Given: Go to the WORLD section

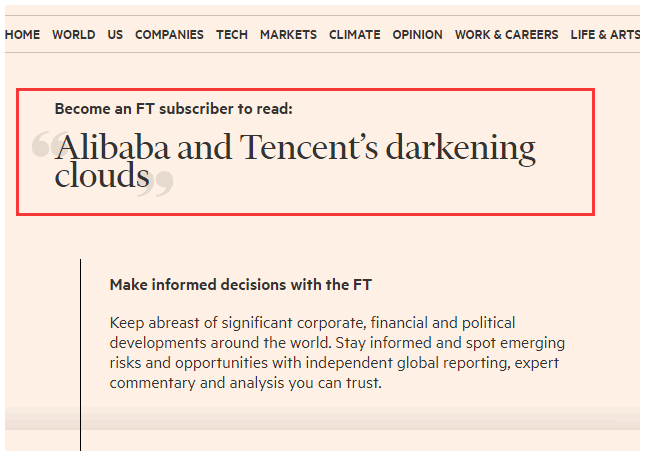Looking at the screenshot, I should click(74, 34).
